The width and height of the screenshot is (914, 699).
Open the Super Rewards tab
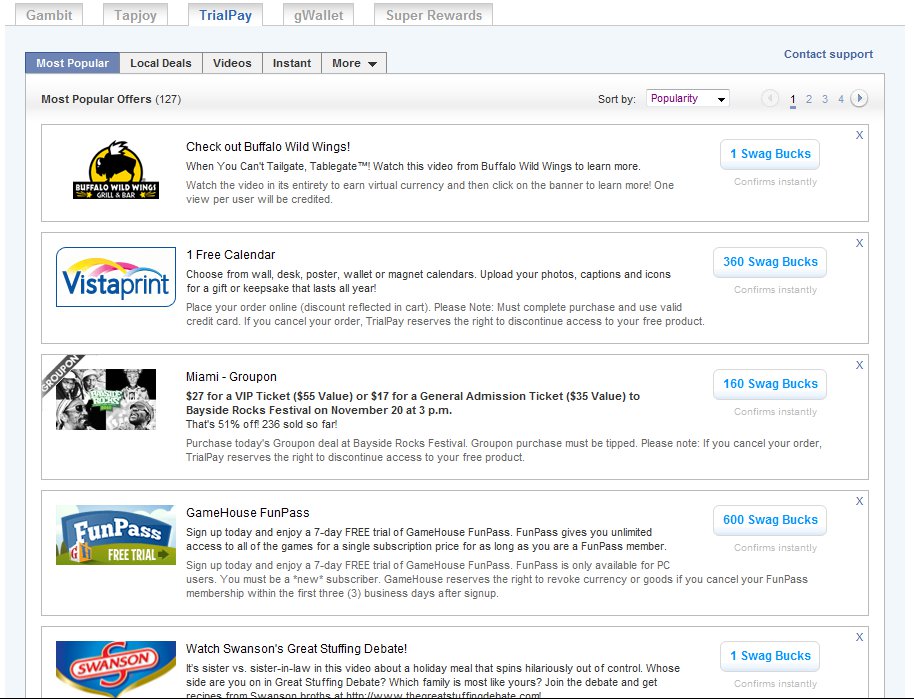tap(434, 15)
